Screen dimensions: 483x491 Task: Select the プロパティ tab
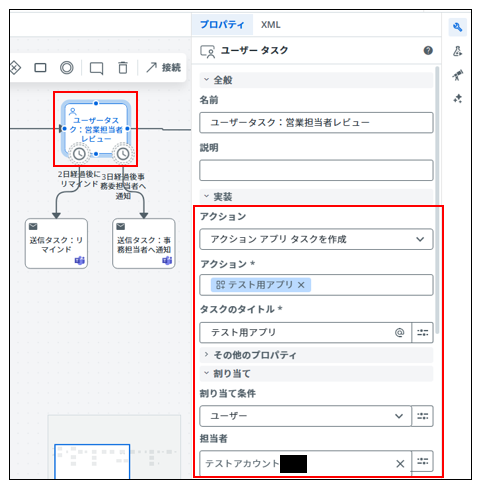222,25
